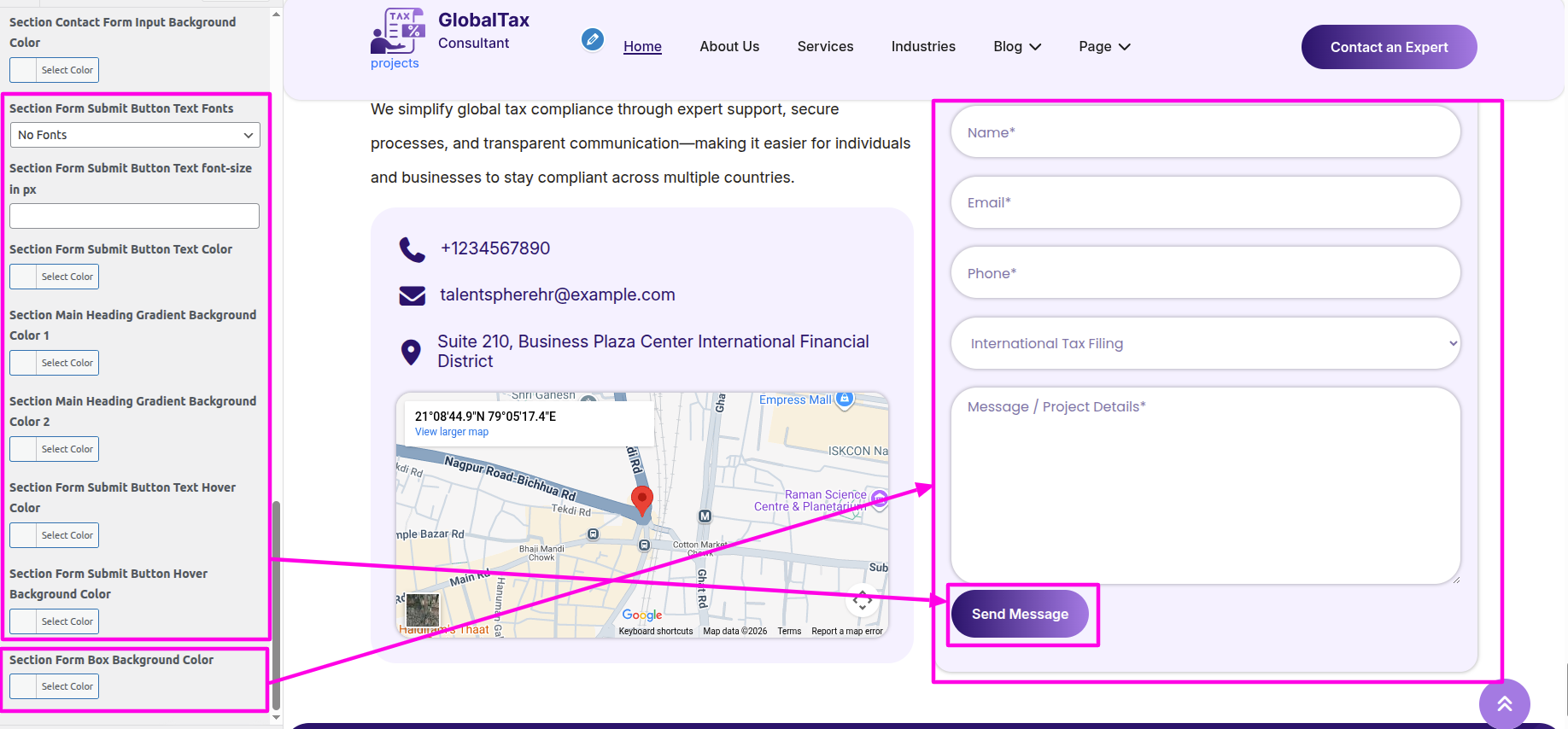Image resolution: width=1568 pixels, height=729 pixels.
Task: Open the View larger map link
Action: 451,432
